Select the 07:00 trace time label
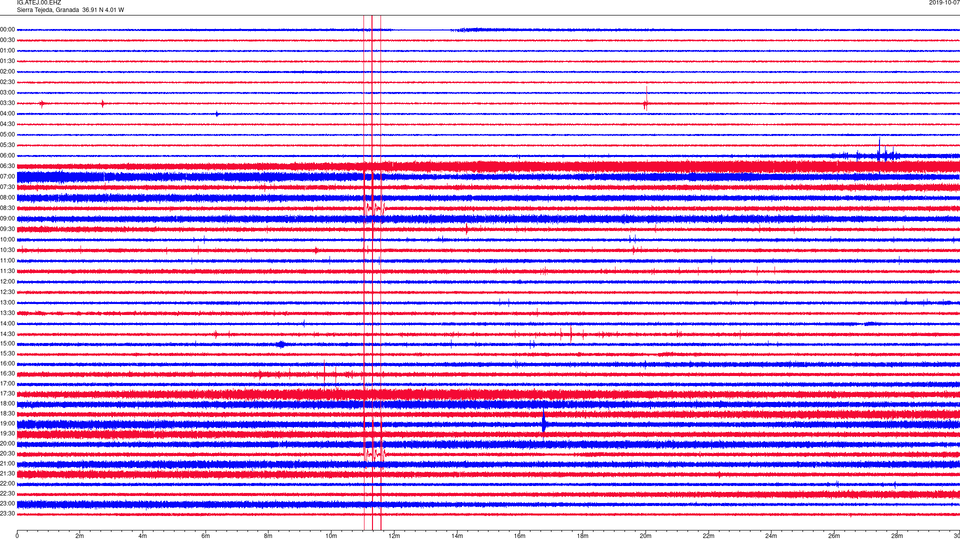 (7, 176)
